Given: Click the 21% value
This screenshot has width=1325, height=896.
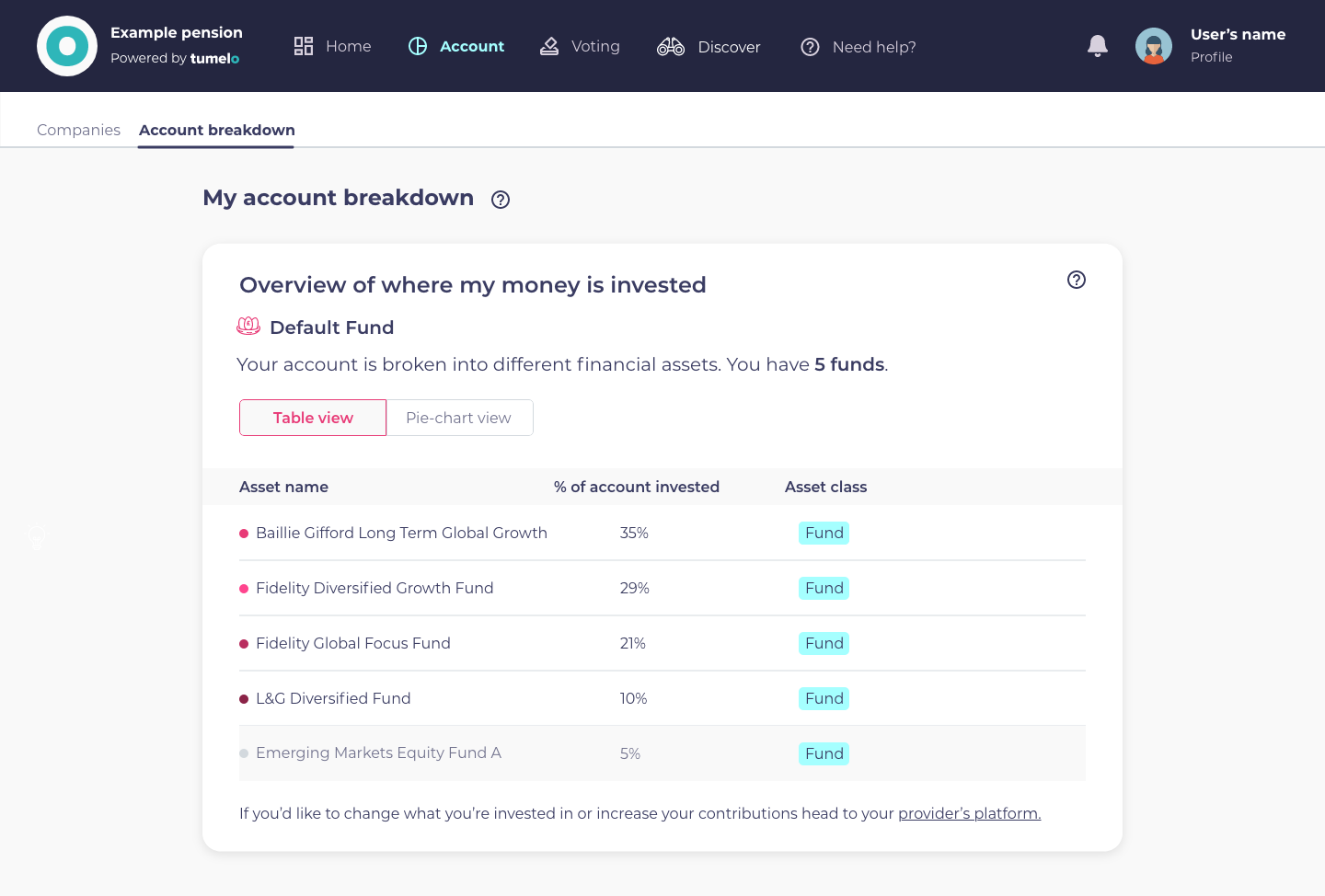Looking at the screenshot, I should tap(632, 643).
